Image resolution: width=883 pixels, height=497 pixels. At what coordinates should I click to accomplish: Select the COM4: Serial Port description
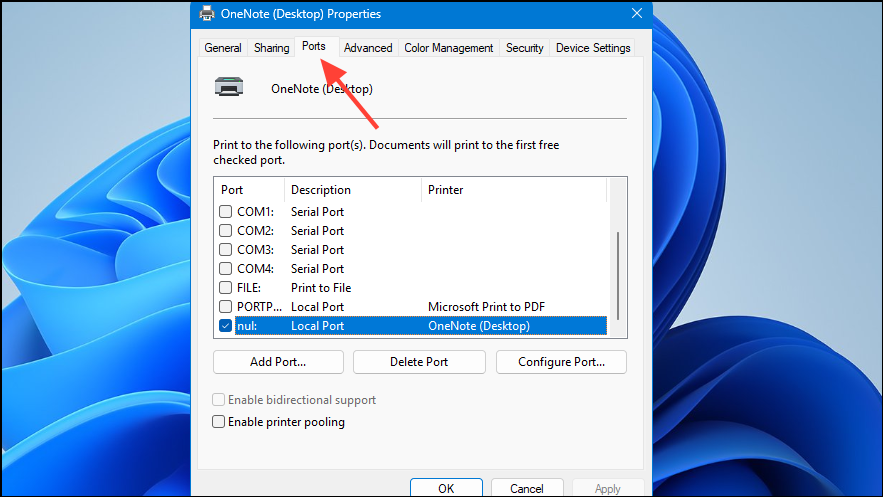coord(317,268)
